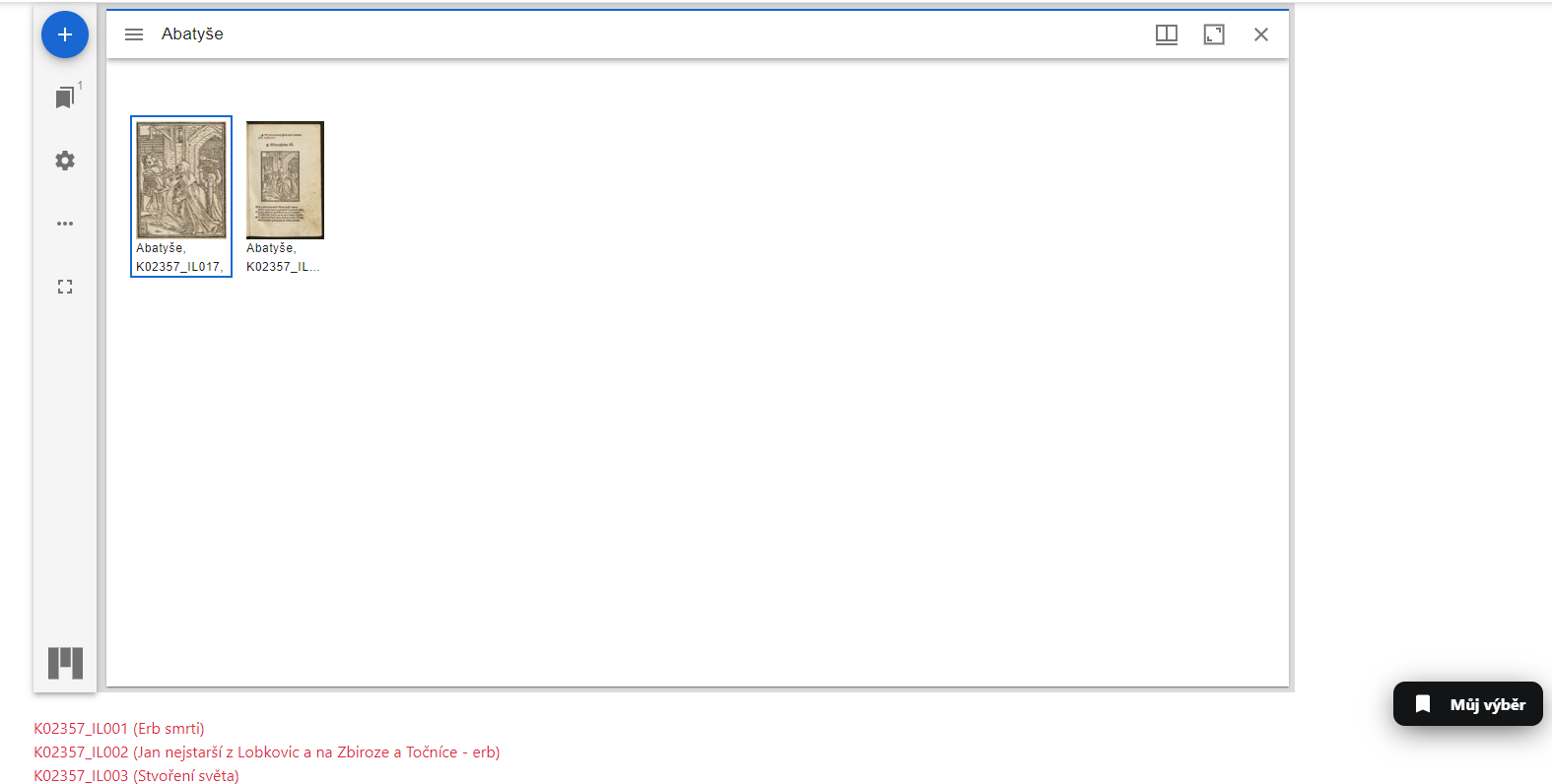This screenshot has width=1552, height=784.
Task: Open the bookmarks window list icon
Action: tap(65, 98)
